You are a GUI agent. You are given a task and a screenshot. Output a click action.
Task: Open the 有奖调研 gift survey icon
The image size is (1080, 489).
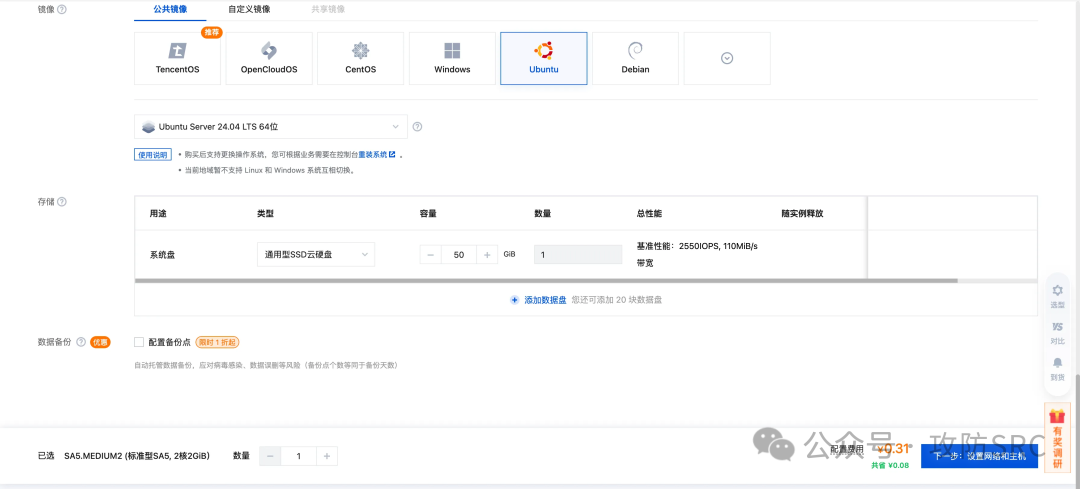[1057, 439]
